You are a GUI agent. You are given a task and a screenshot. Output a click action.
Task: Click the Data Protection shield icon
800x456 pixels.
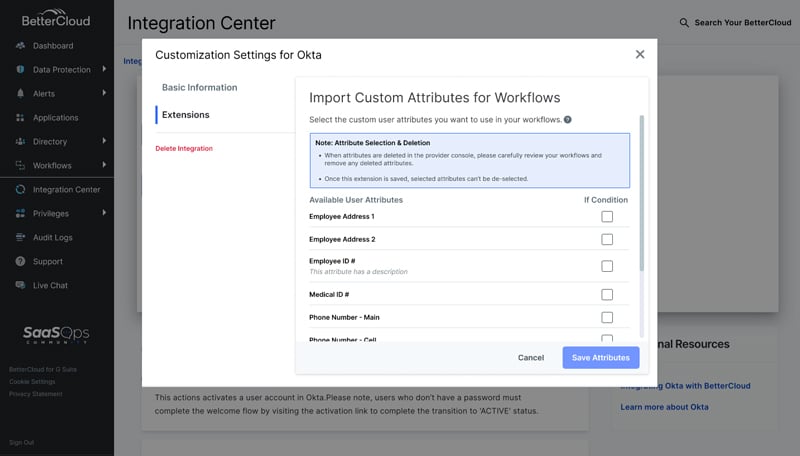pyautogui.click(x=20, y=69)
